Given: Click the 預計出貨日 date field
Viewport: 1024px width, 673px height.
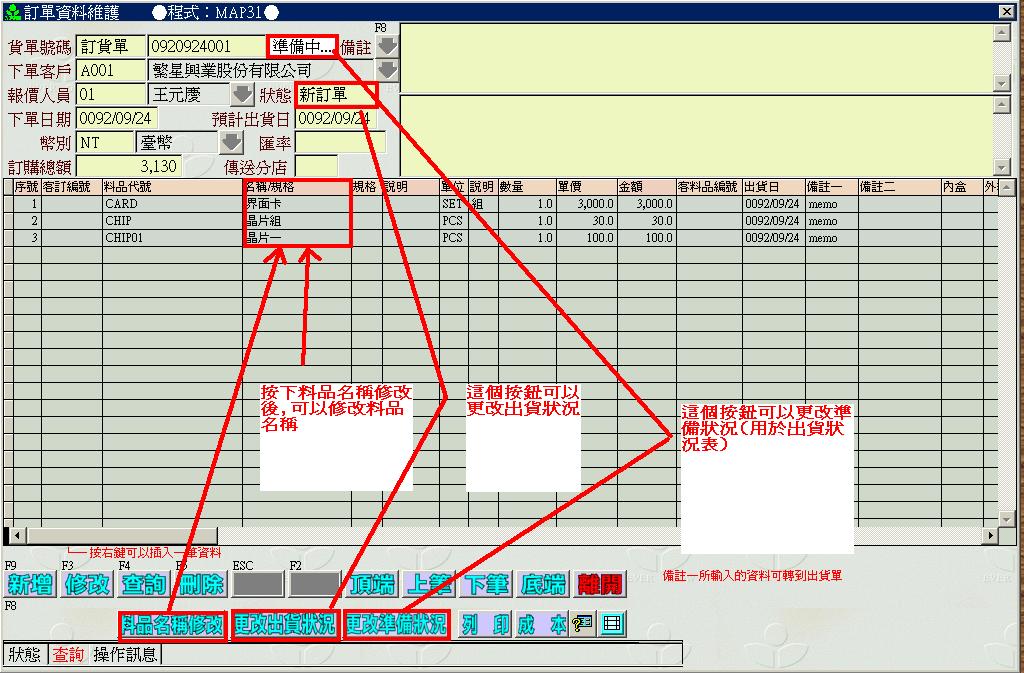Looking at the screenshot, I should [335, 119].
